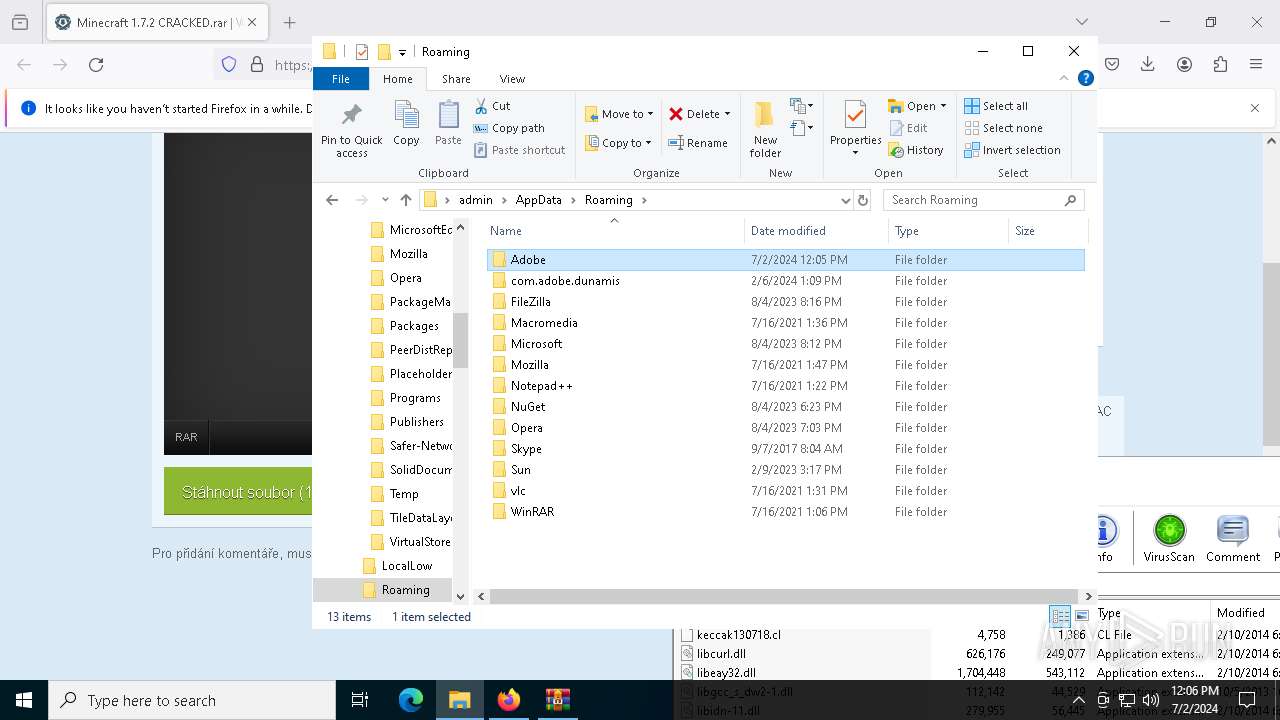The height and width of the screenshot is (720, 1280).
Task: Select the Minecraft 1.7.2 CRACKED.rar Firefox tab
Action: (x=156, y=22)
